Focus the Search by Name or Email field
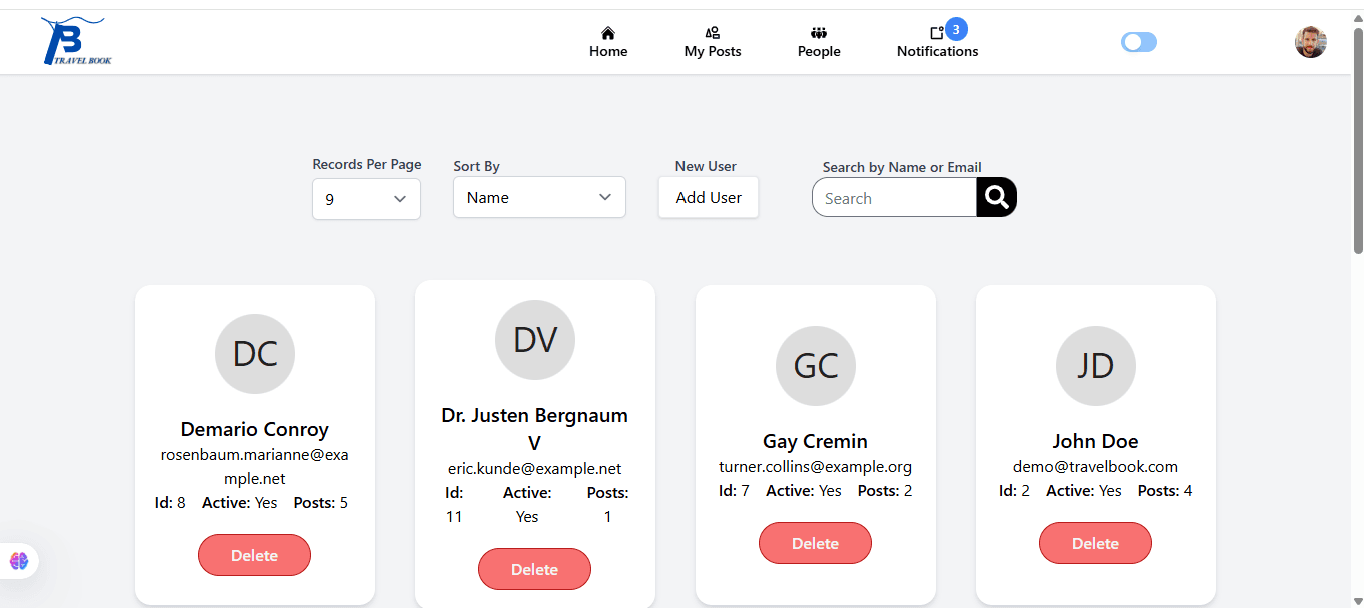This screenshot has width=1364, height=608. click(894, 198)
